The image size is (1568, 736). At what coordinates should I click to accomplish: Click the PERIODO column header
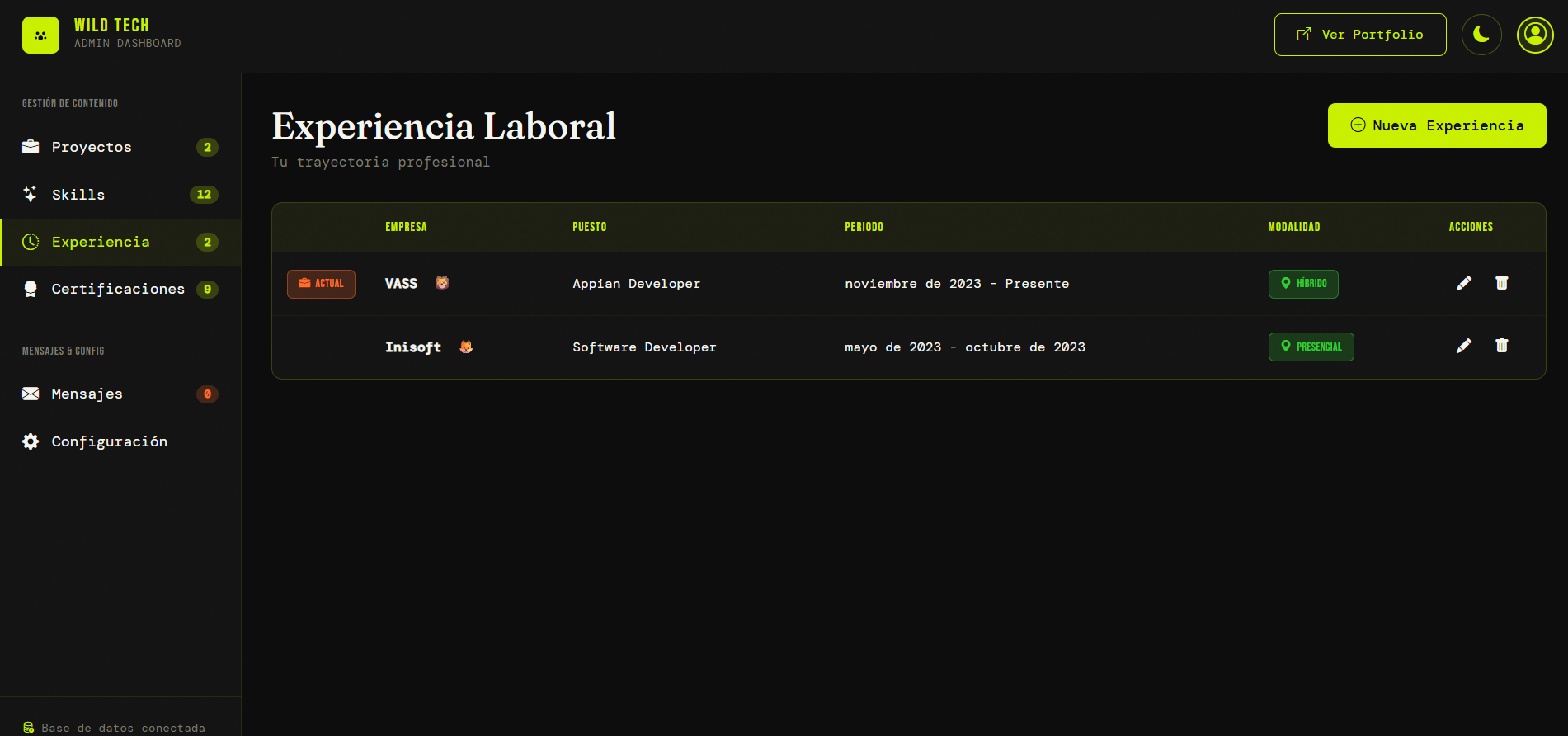(864, 227)
